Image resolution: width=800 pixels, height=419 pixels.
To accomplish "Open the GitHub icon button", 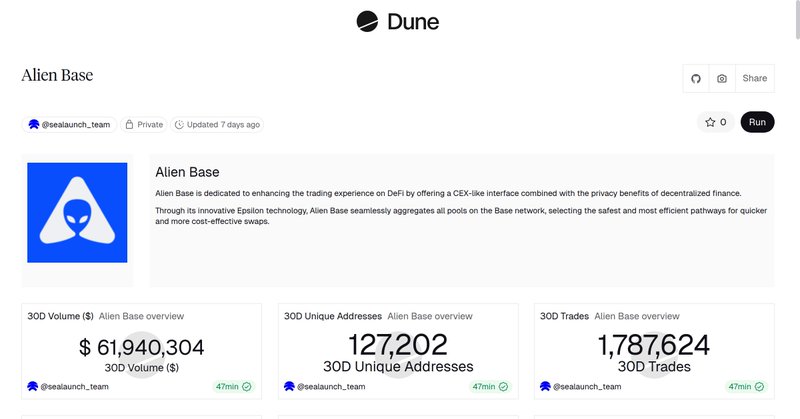I will tap(696, 79).
